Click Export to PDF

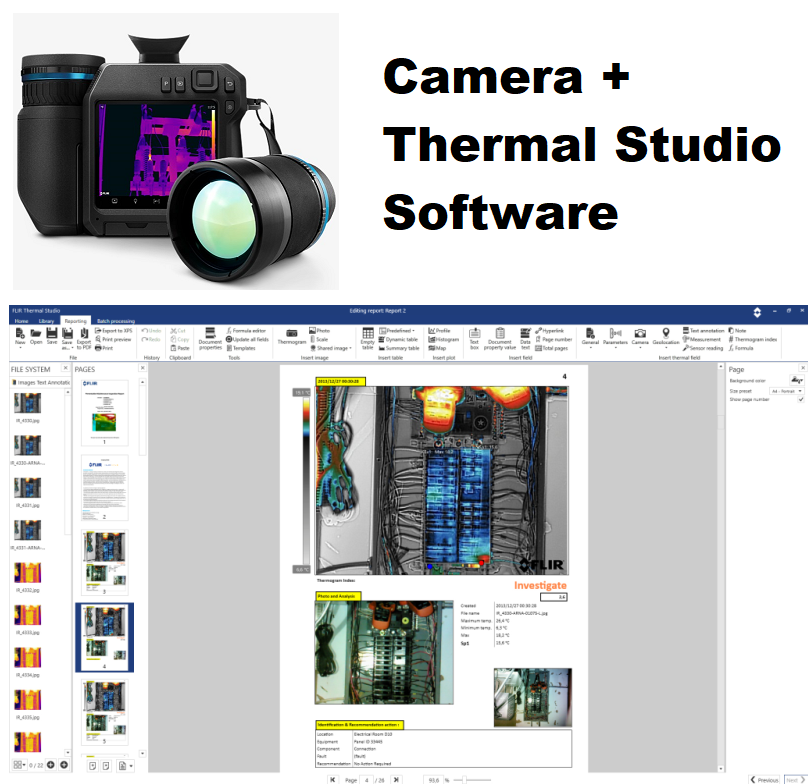(x=83, y=338)
